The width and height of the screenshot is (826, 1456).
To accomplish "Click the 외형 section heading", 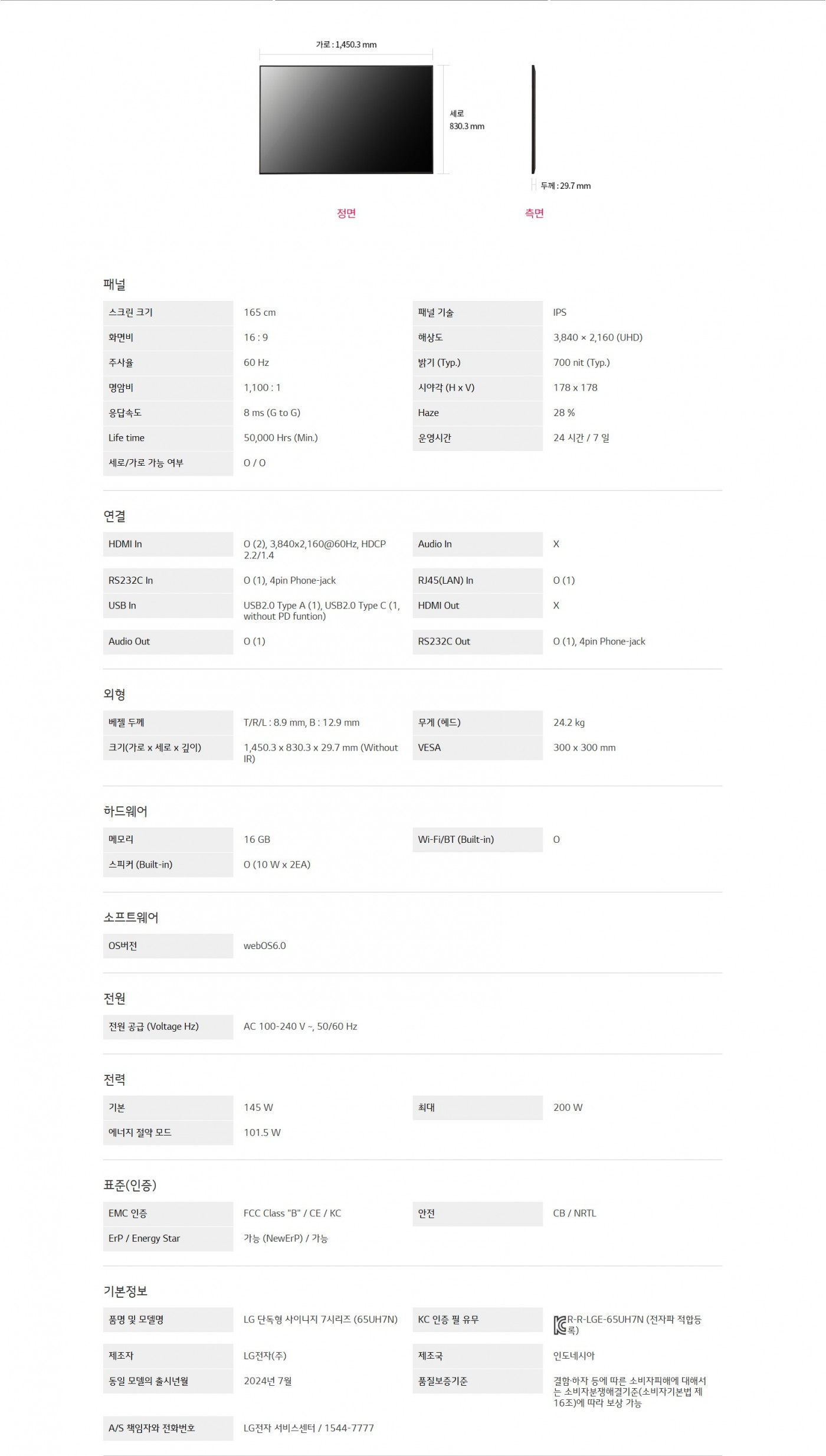I will click(114, 694).
